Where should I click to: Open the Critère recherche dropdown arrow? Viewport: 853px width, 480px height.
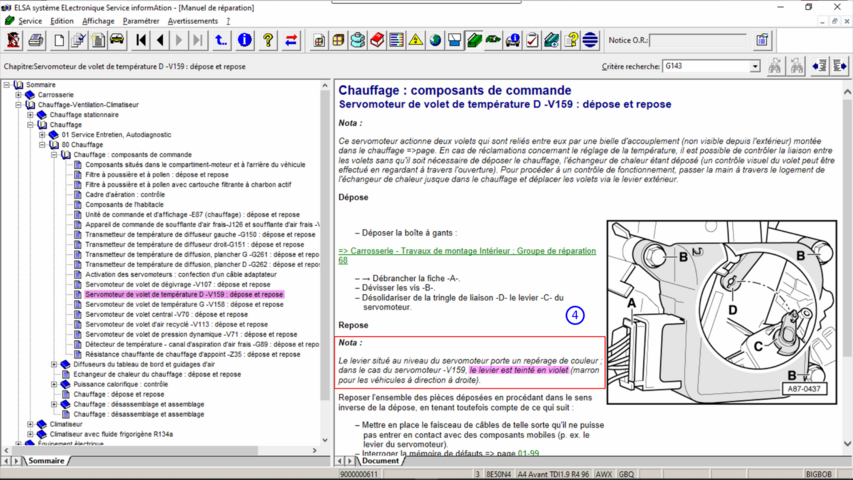(755, 66)
